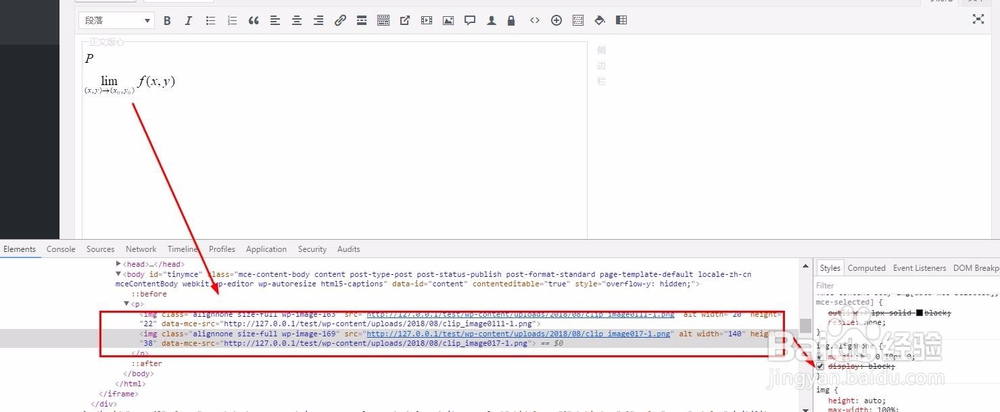Select the ::after pseudo-element row

[x=147, y=363]
